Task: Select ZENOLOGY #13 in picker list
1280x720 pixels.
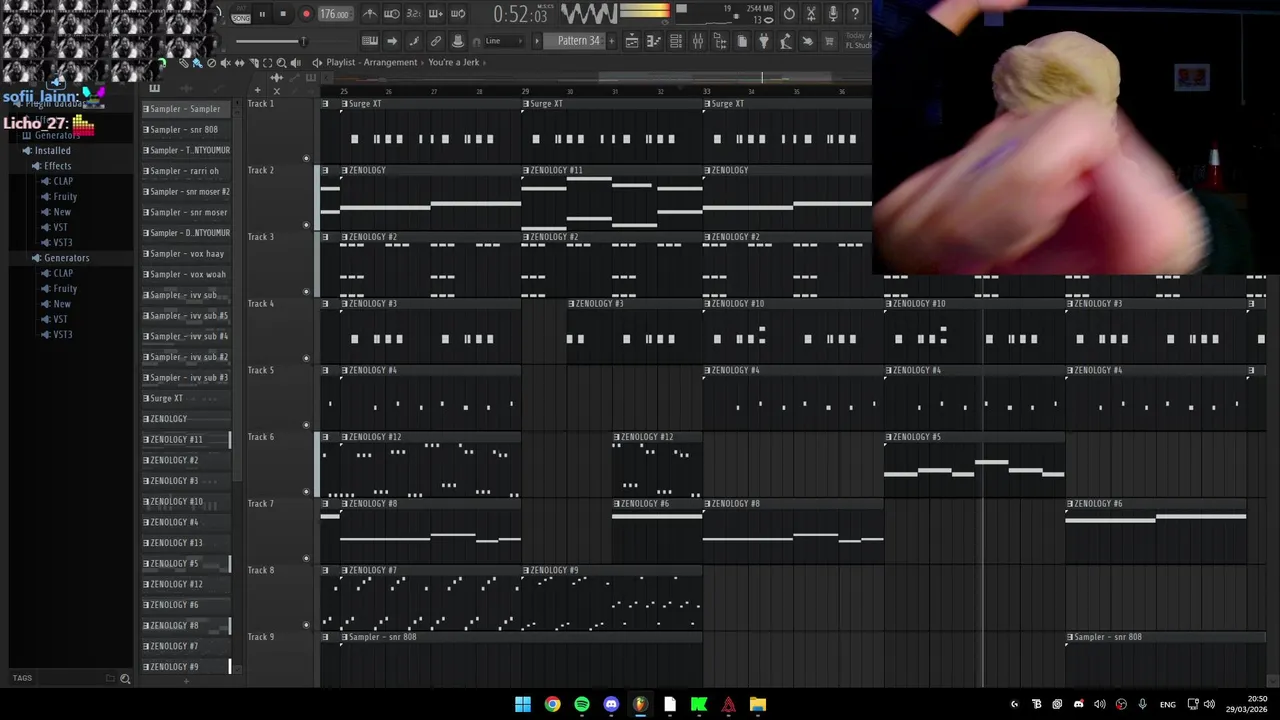Action: [186, 543]
